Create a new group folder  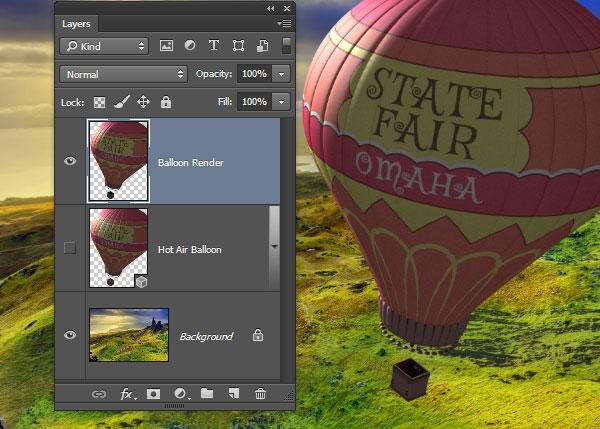coord(207,393)
